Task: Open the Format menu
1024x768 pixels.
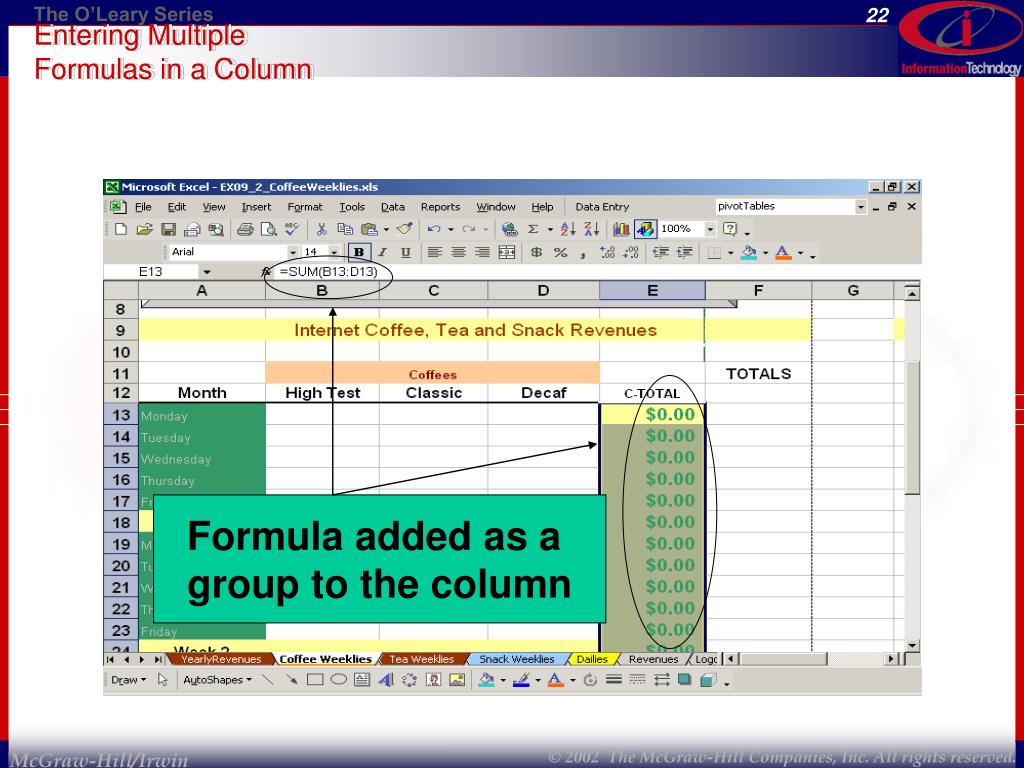Action: 305,207
